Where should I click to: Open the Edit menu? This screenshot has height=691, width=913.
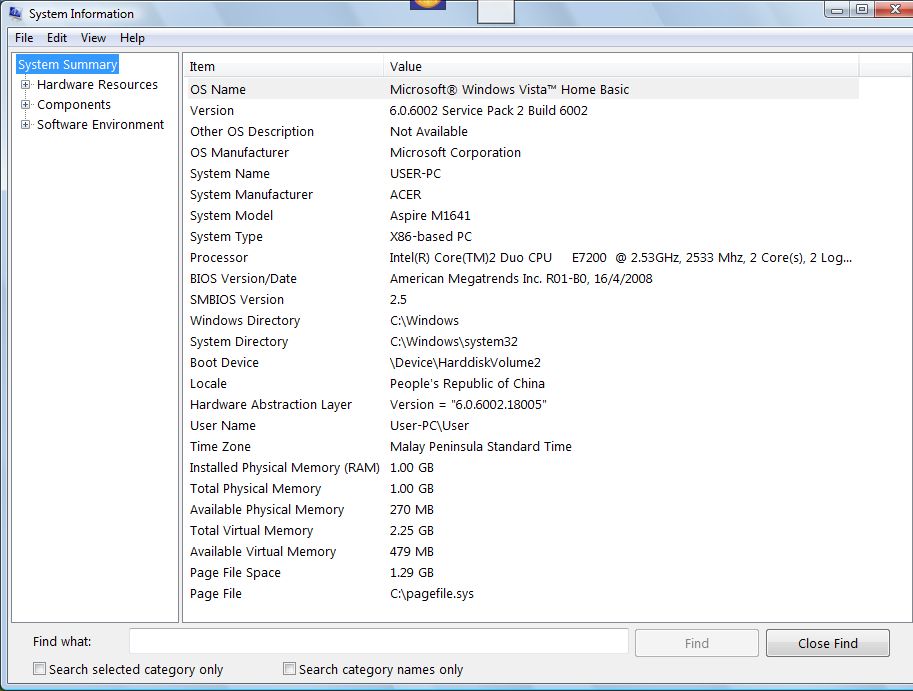click(x=57, y=38)
